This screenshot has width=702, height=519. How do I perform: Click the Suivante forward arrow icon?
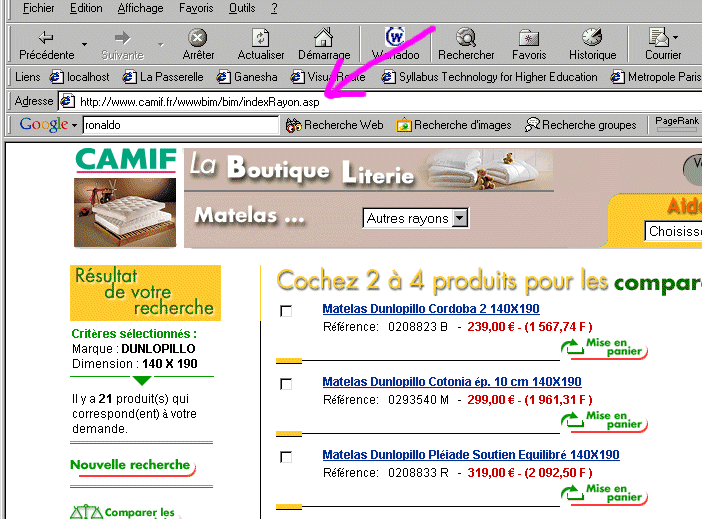[122, 38]
